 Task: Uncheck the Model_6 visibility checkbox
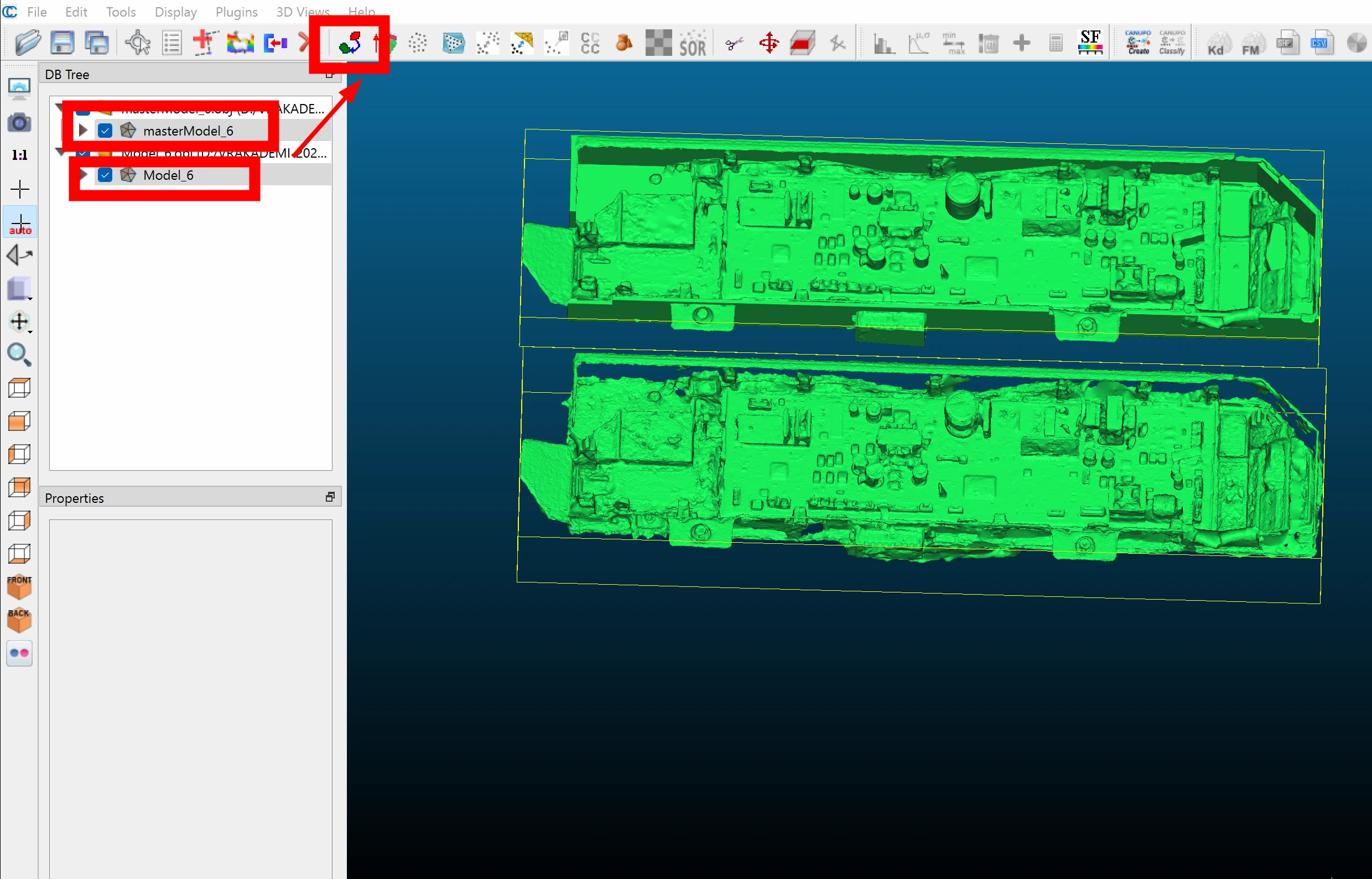pos(105,175)
